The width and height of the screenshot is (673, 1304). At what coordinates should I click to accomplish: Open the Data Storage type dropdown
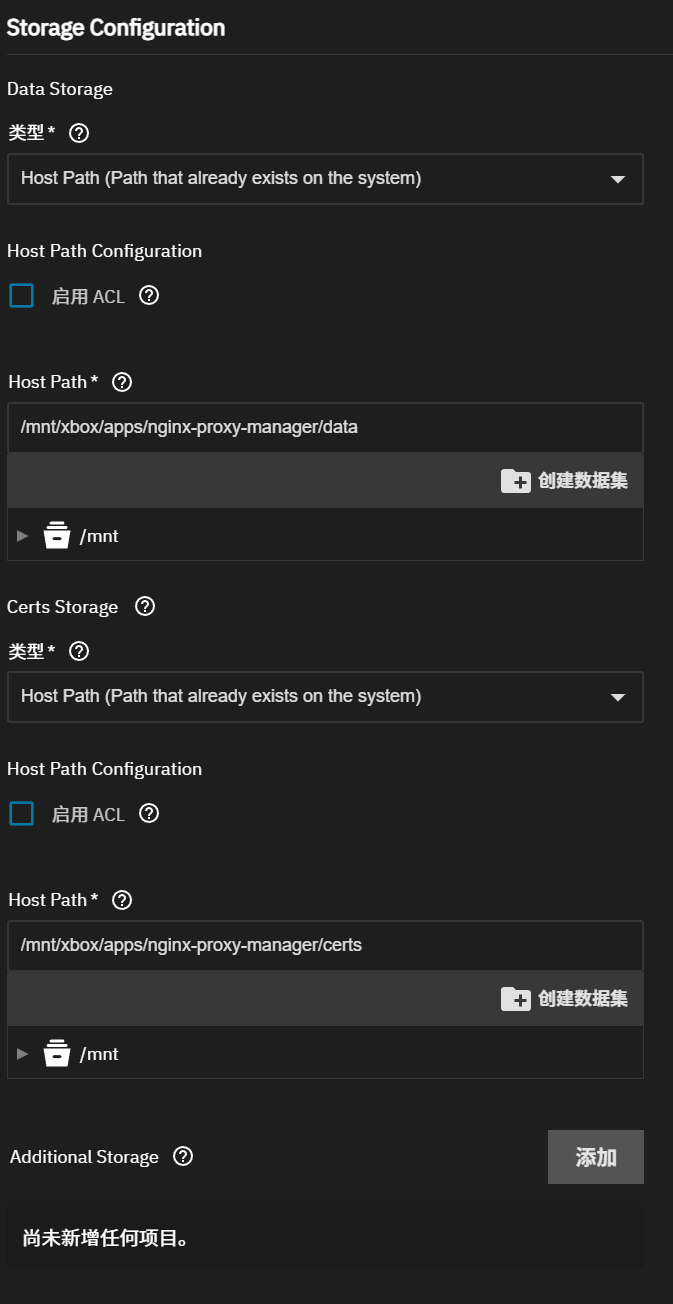pyautogui.click(x=325, y=179)
